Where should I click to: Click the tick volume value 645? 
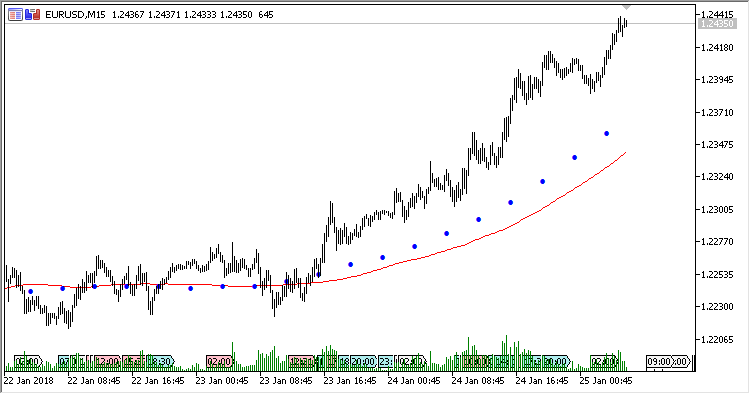pyautogui.click(x=265, y=15)
